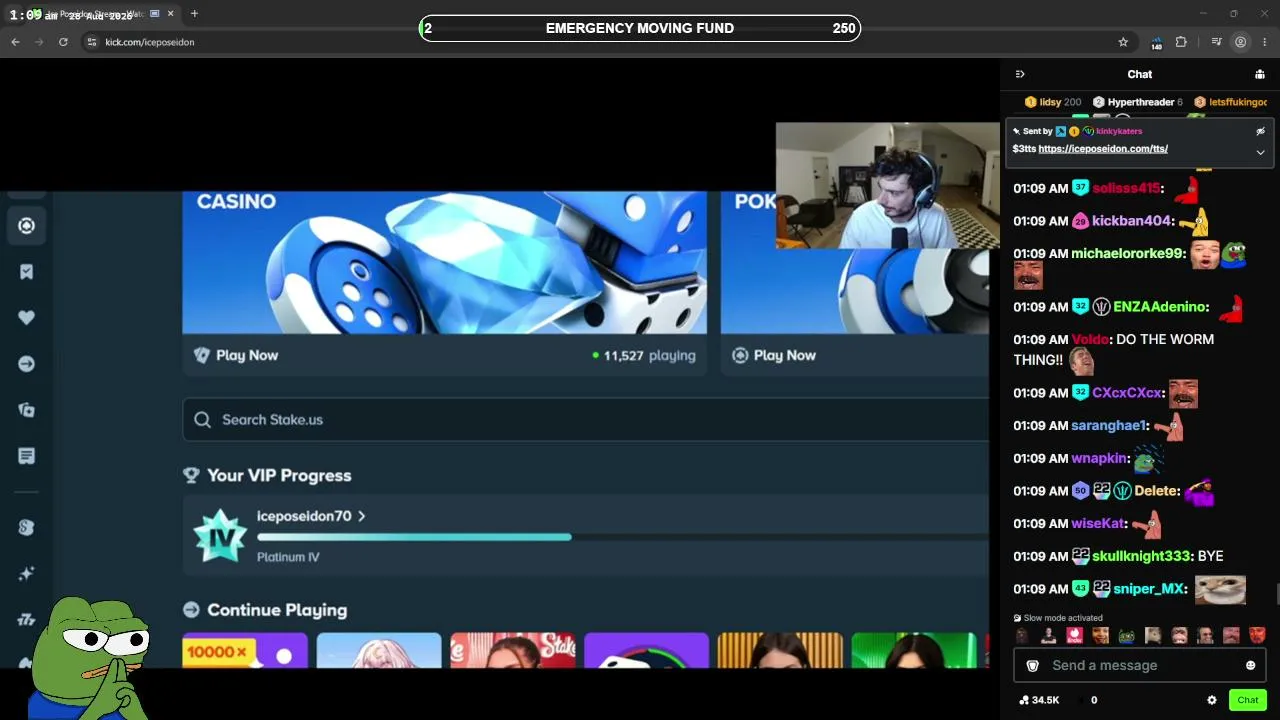Image resolution: width=1280 pixels, height=720 pixels.
Task: Open the stacked cards icon in Stake sidebar
Action: point(27,410)
